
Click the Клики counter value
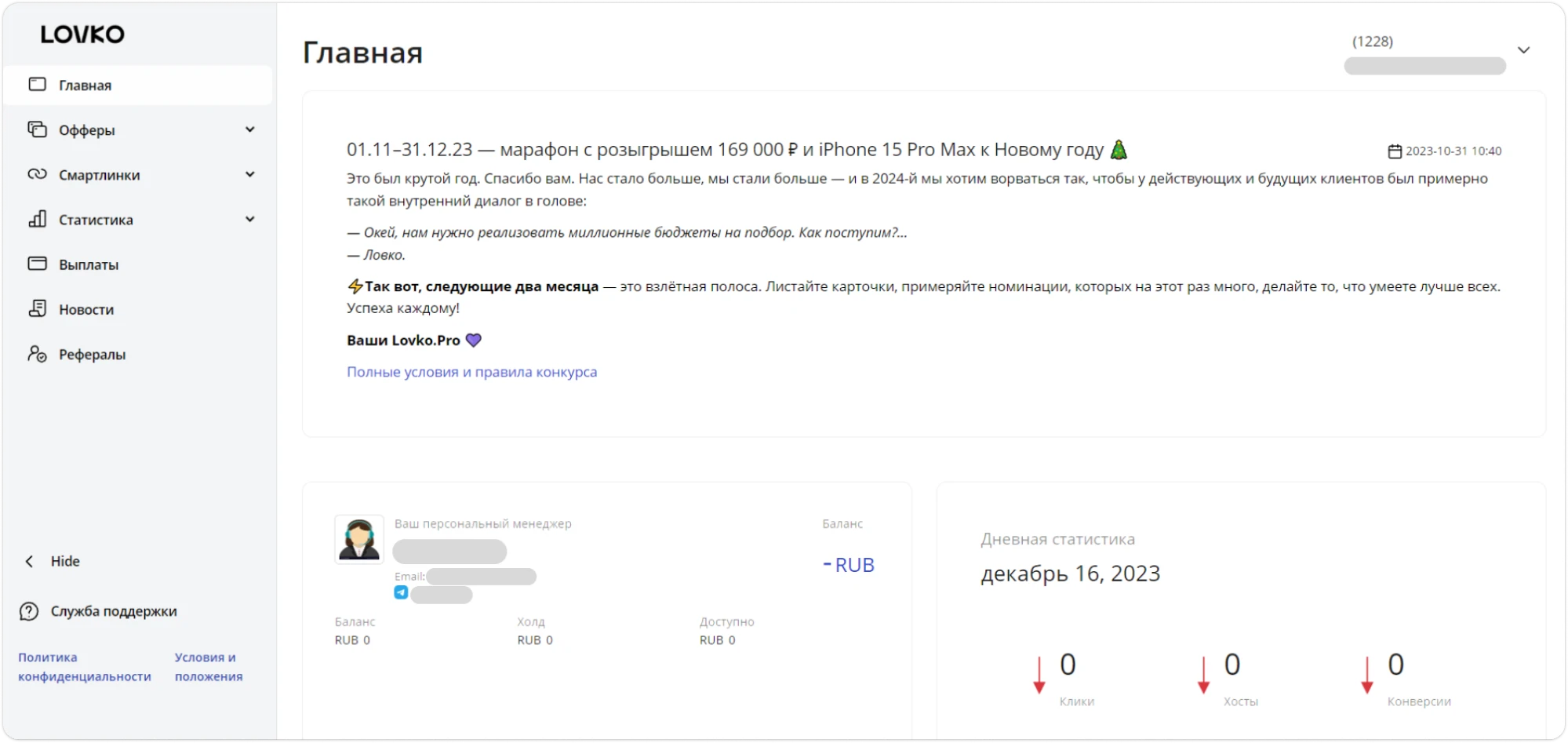click(x=1068, y=665)
